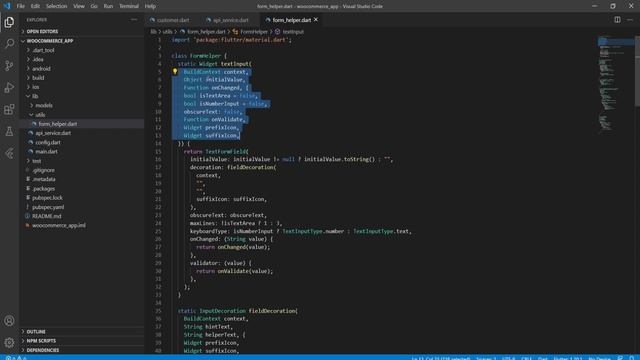The image size is (640, 360).
Task: Expand the models folder
Action: [x=82, y=105]
